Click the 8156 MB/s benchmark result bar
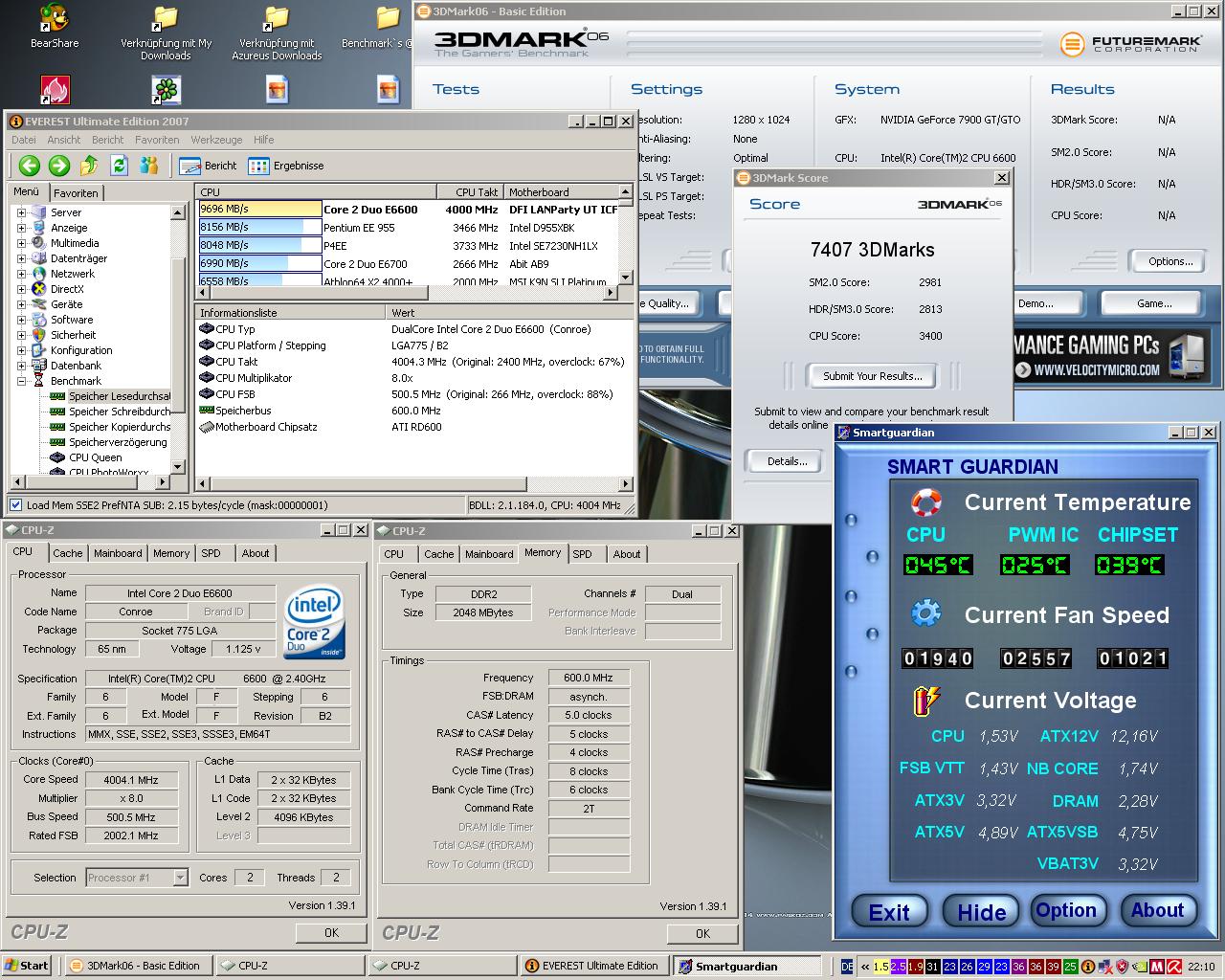The height and width of the screenshot is (980, 1225). point(260,227)
